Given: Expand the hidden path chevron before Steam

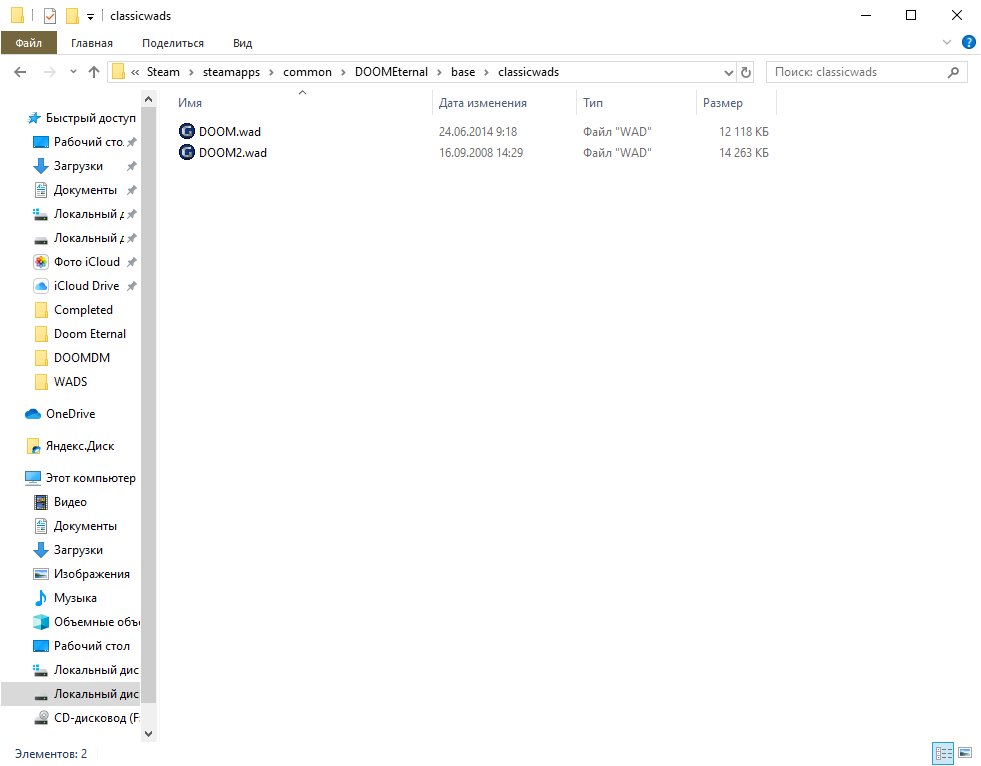Looking at the screenshot, I should click(x=135, y=72).
